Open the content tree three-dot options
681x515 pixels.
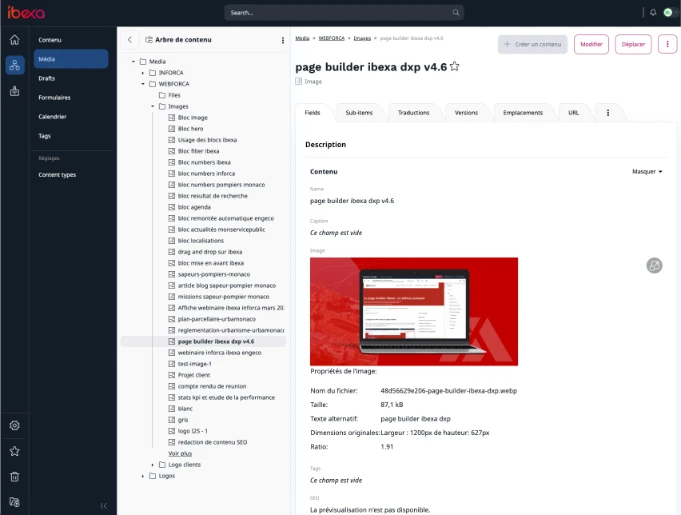283,40
